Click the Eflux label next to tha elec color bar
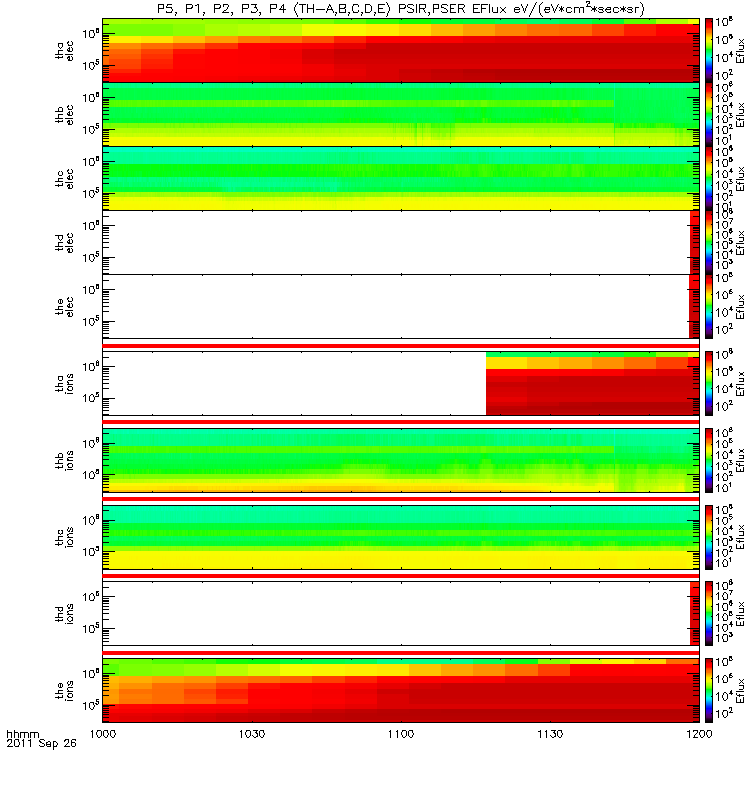The image size is (750, 800). click(x=740, y=51)
